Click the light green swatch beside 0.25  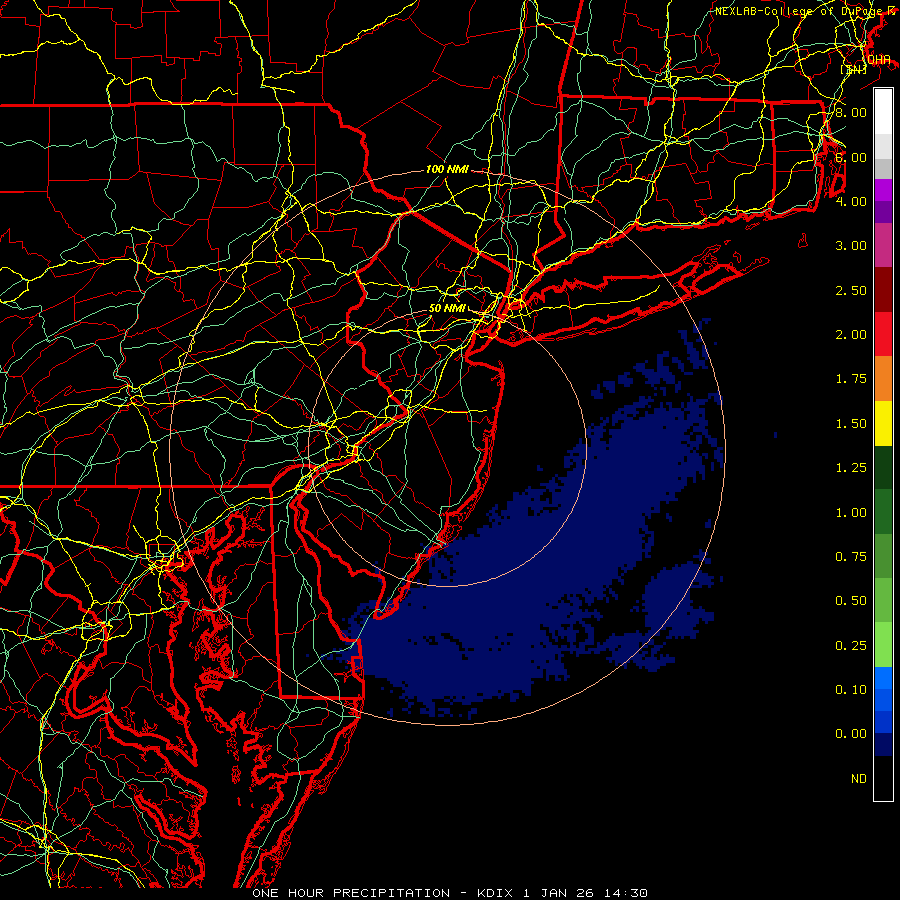coord(883,645)
